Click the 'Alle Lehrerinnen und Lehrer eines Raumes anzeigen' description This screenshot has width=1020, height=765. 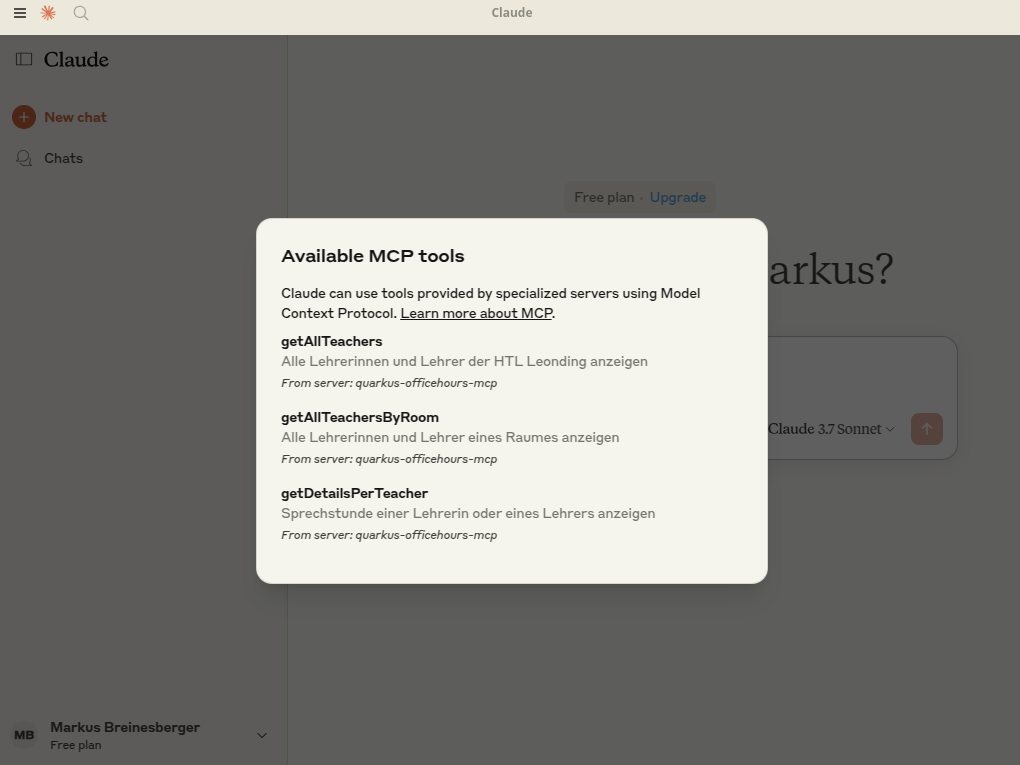click(450, 437)
